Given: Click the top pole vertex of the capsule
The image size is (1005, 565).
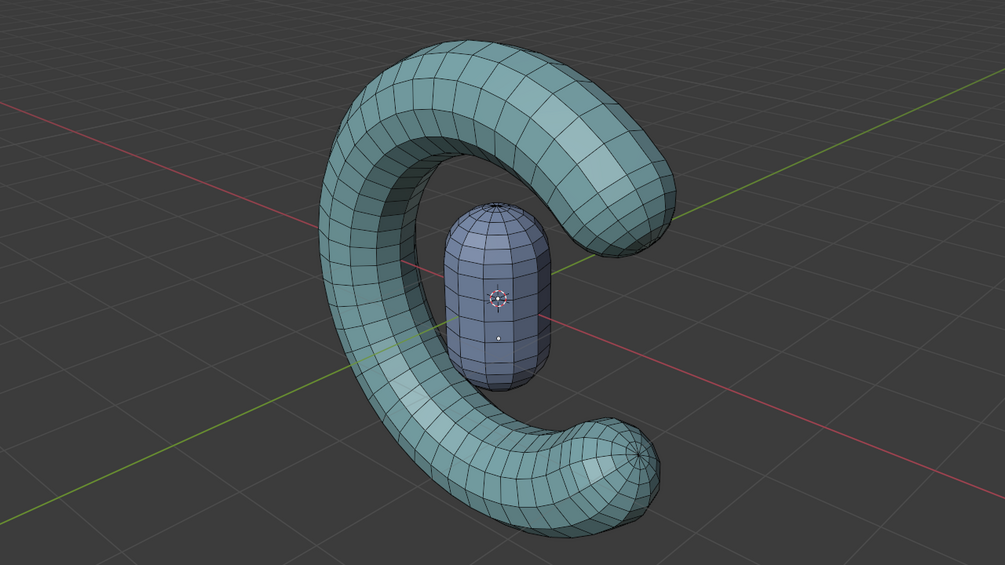Looking at the screenshot, I should pos(497,205).
